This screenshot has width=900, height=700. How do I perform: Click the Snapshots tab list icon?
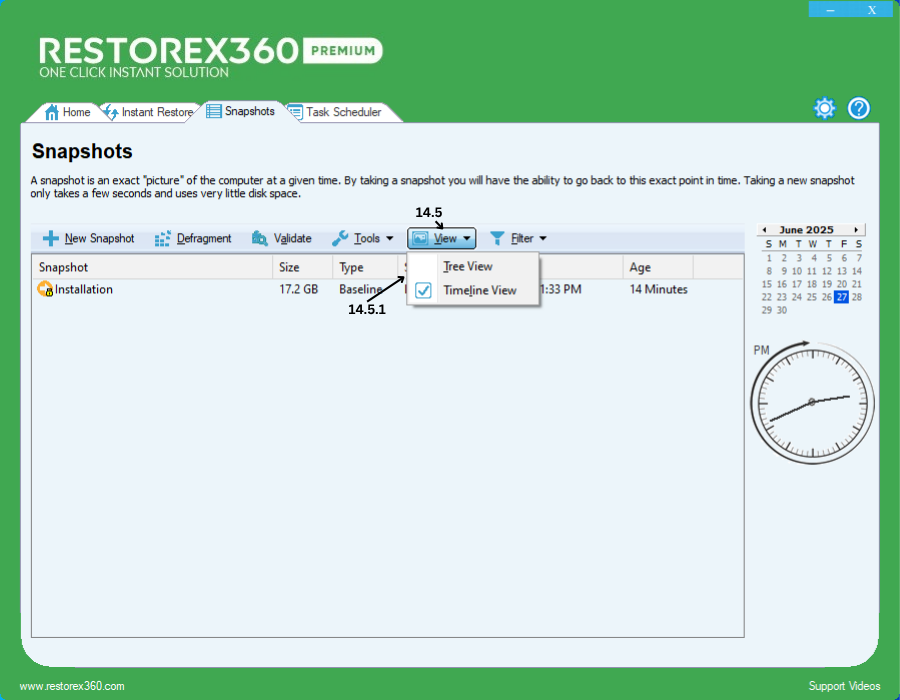coord(214,111)
